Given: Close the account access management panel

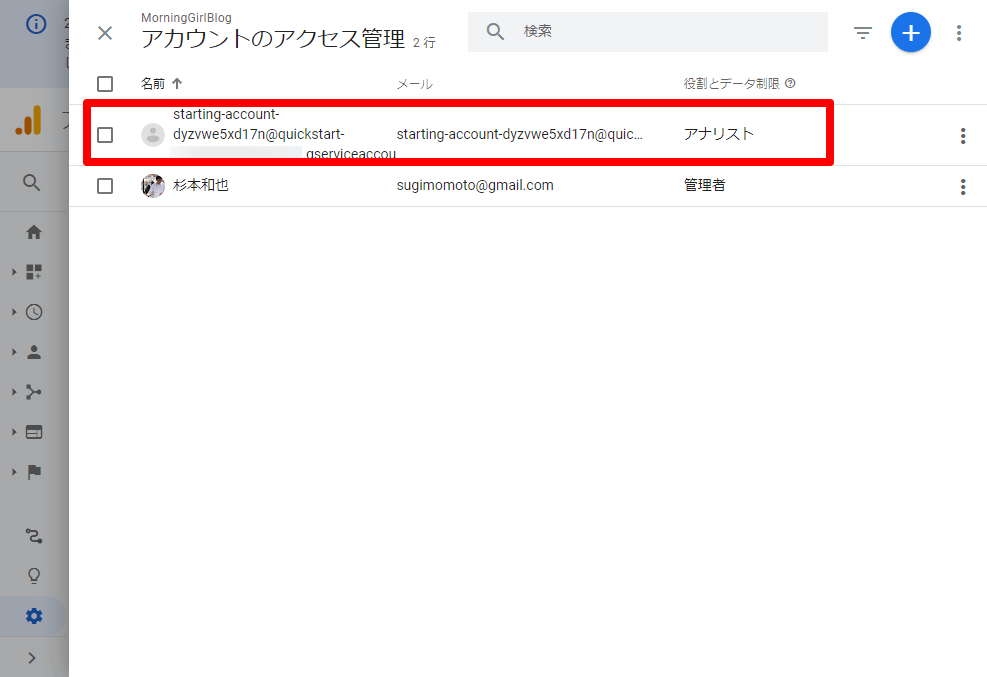Looking at the screenshot, I should pos(105,33).
